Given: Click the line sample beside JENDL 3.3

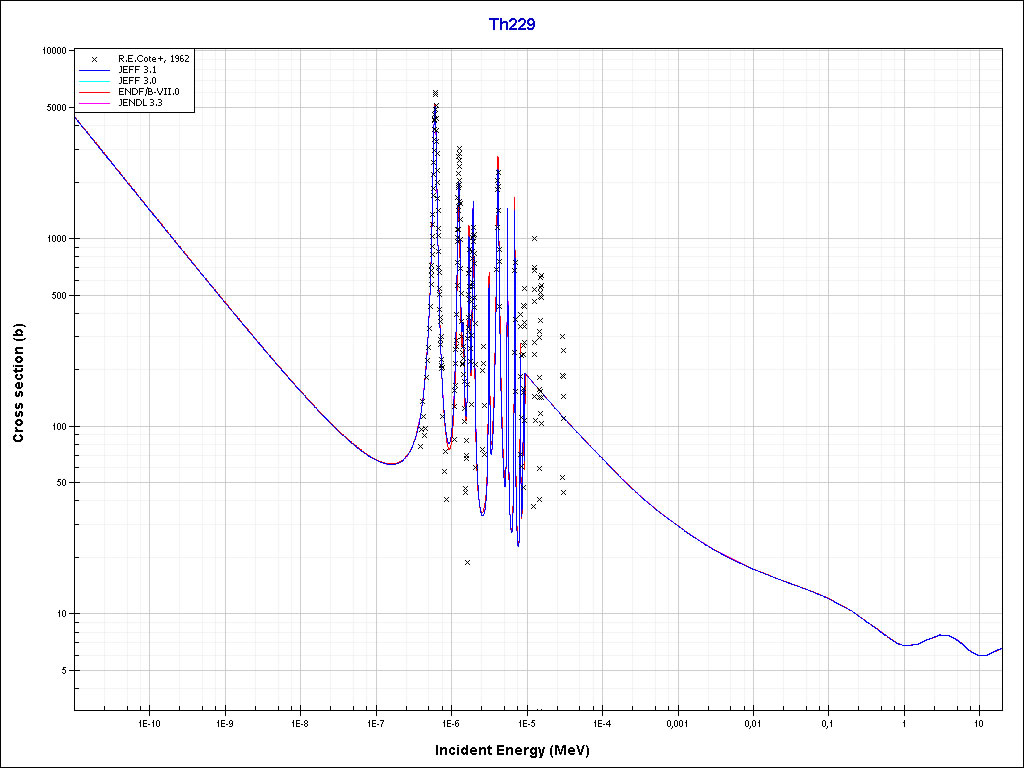Looking at the screenshot, I should (93, 103).
